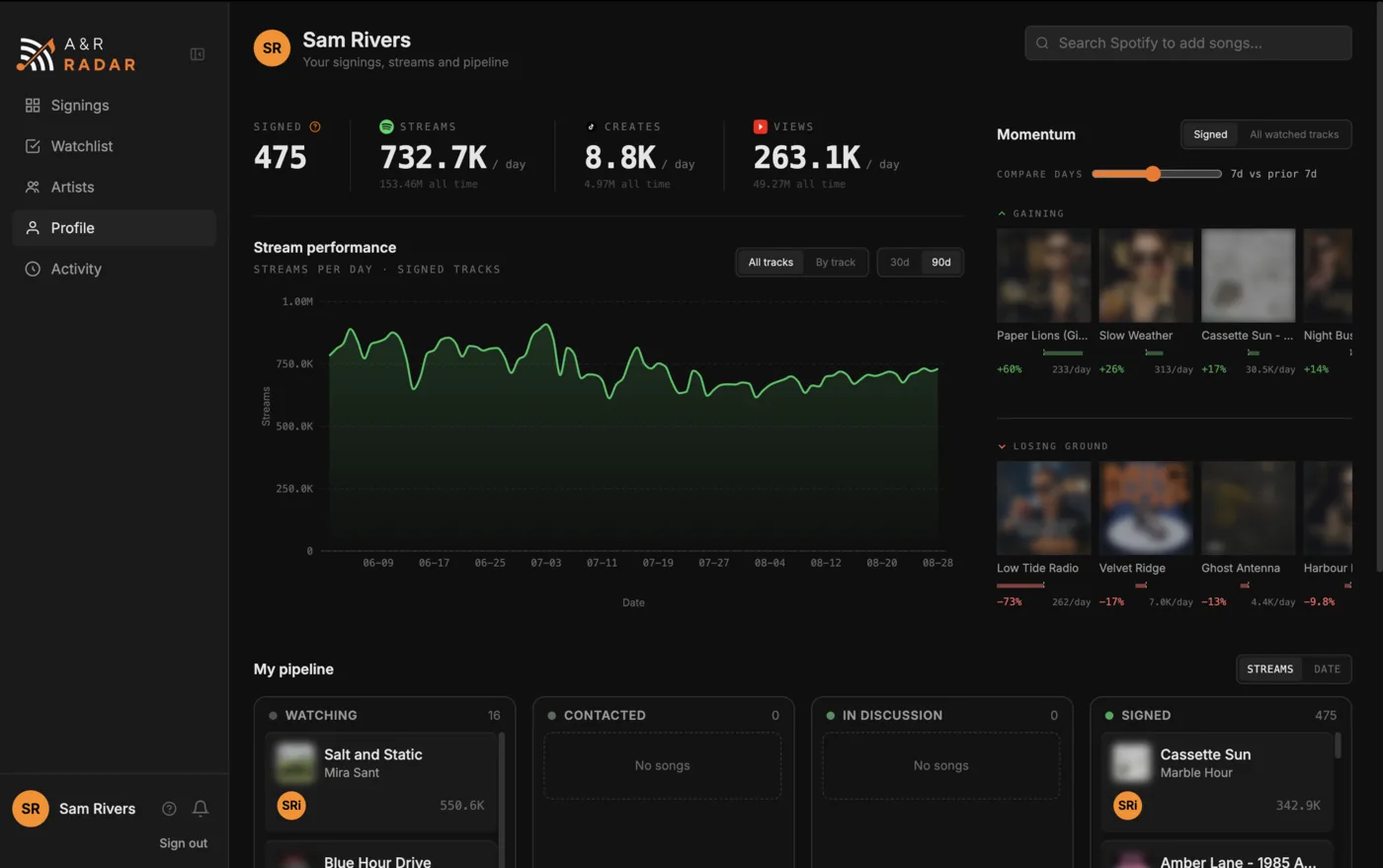Click the SR avatar beside the Sam Rivers heading
Viewport: 1383px width, 868px height.
click(x=272, y=48)
